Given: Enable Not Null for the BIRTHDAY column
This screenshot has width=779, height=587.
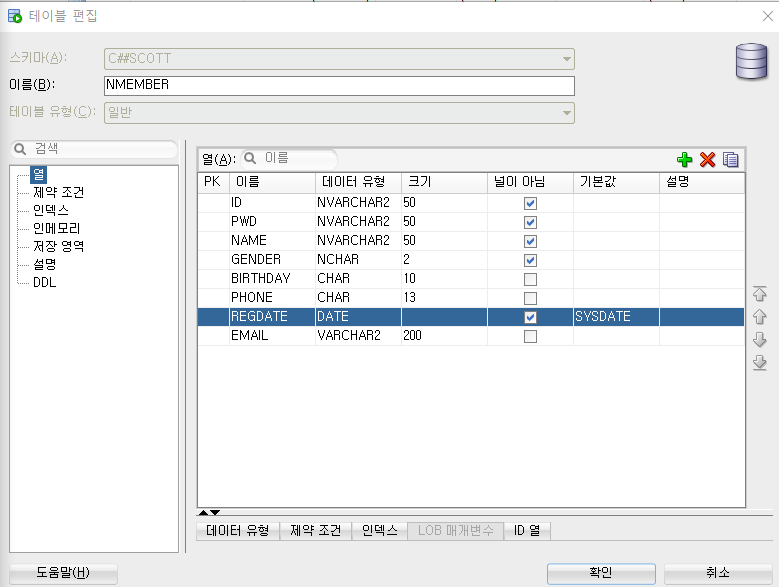Looking at the screenshot, I should click(x=530, y=279).
